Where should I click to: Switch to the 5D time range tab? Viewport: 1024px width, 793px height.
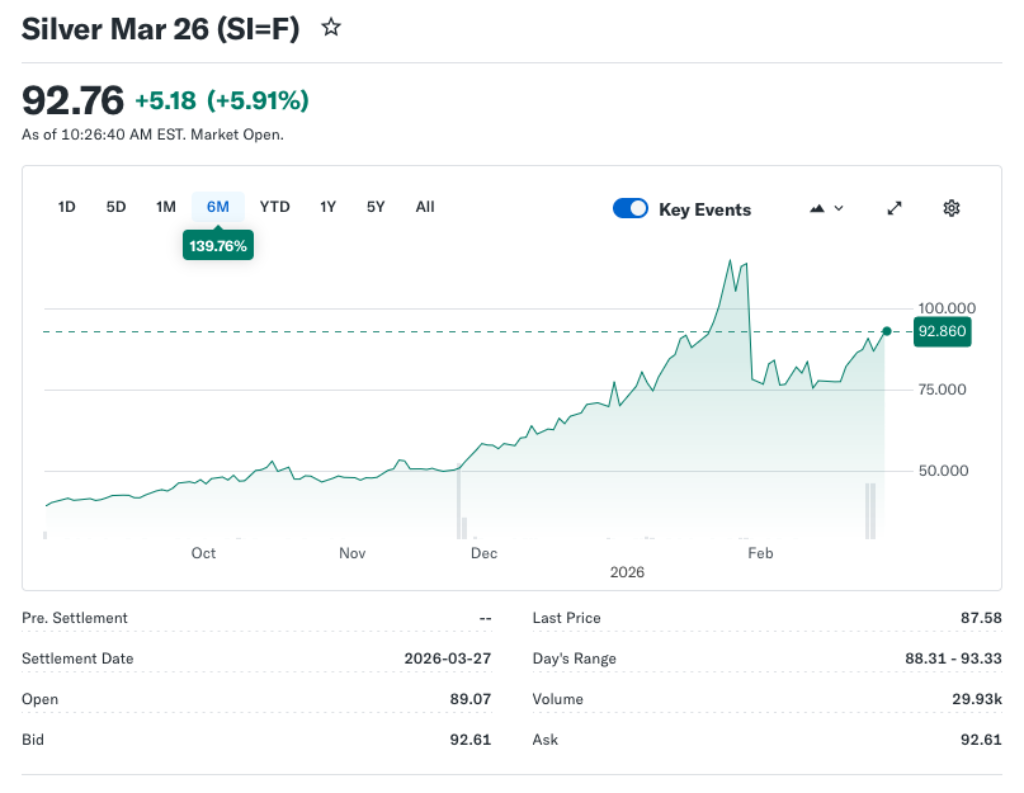pos(115,207)
